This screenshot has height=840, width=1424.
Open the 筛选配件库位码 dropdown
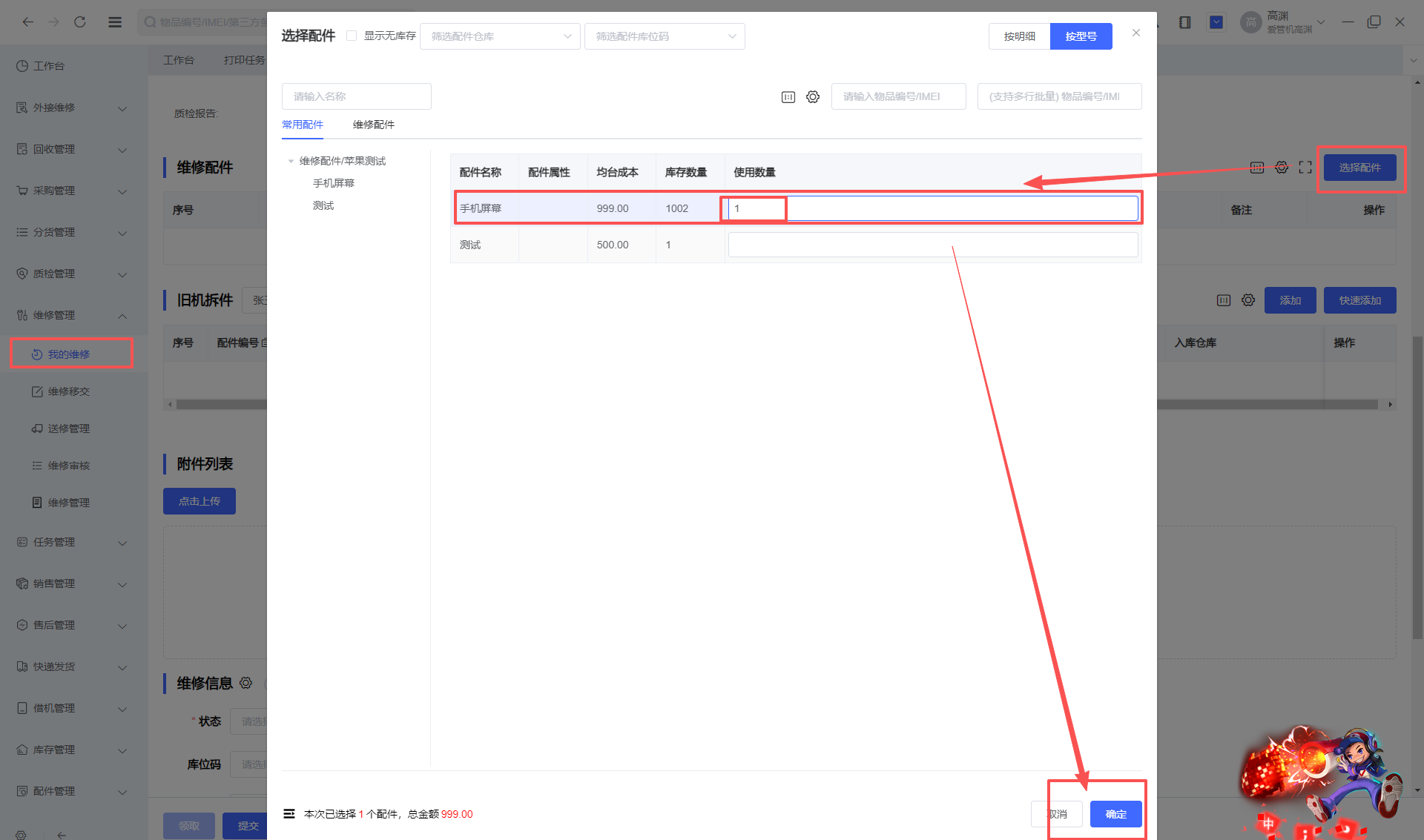click(x=665, y=36)
